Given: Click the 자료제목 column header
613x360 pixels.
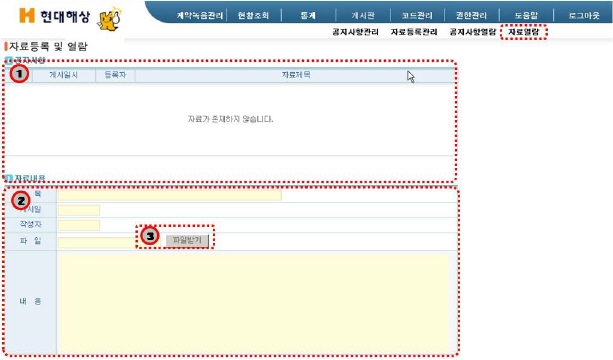Looking at the screenshot, I should click(x=296, y=75).
